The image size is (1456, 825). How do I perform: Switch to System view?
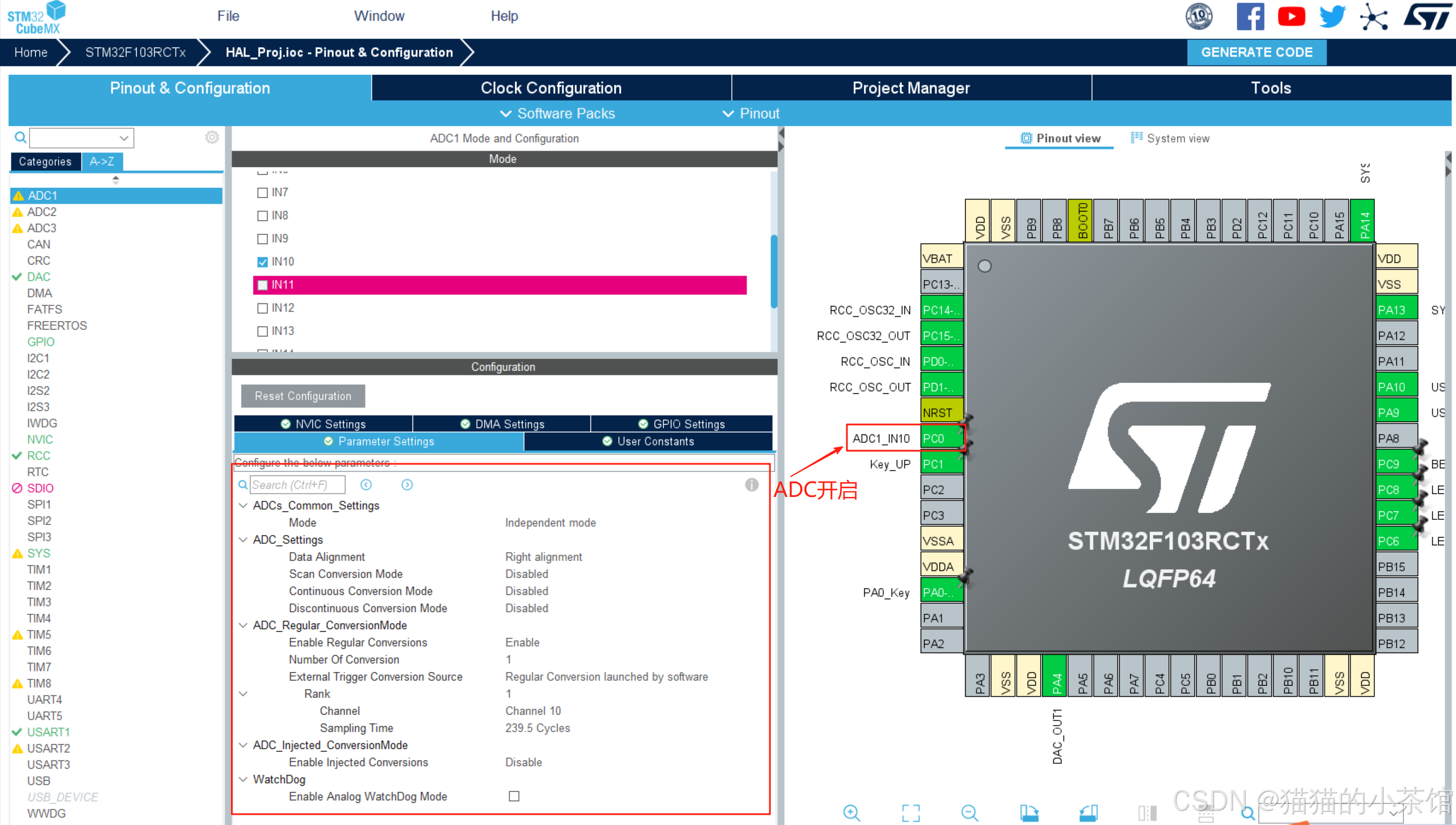pyautogui.click(x=1170, y=138)
